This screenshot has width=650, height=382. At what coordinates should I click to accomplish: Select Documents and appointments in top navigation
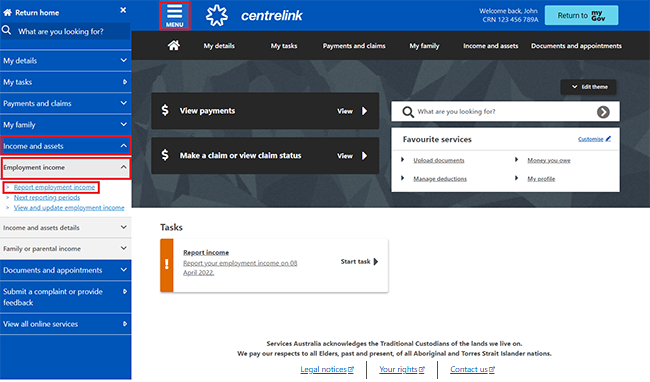pos(576,46)
